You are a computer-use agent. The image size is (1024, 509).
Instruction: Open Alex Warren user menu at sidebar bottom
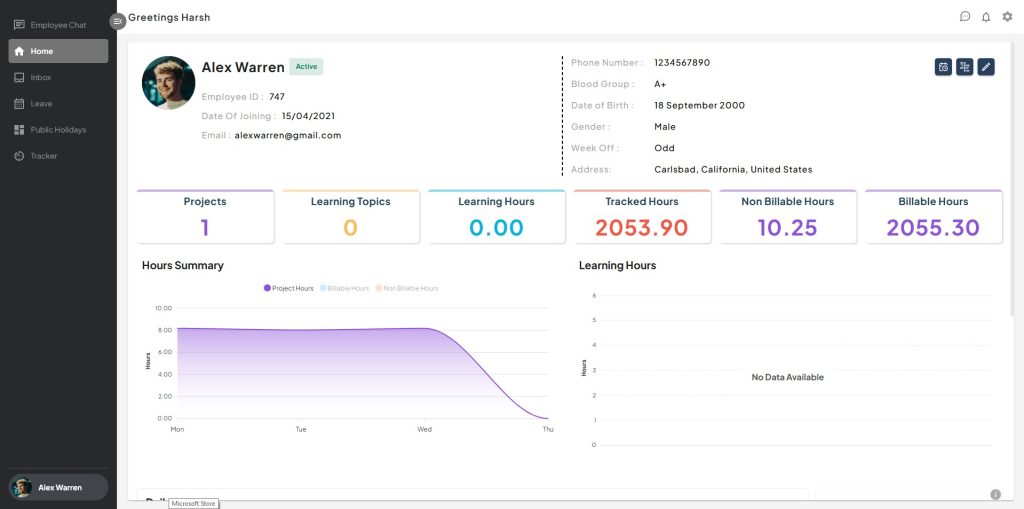coord(58,487)
